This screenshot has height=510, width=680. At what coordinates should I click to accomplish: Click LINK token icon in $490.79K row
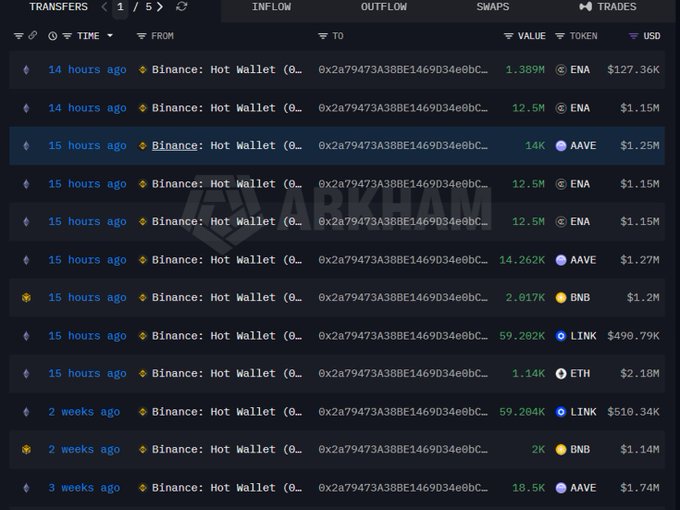[561, 336]
